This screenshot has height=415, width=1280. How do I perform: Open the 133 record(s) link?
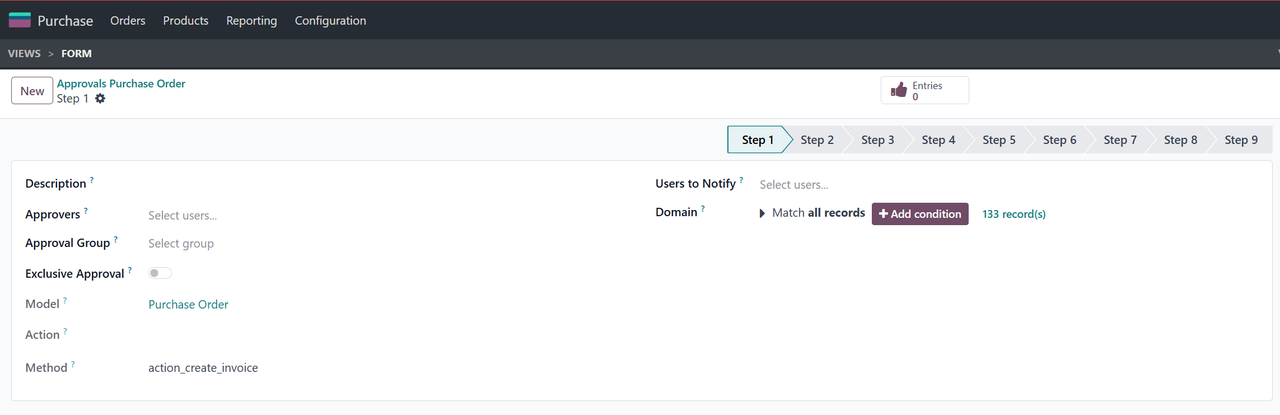tap(1014, 214)
